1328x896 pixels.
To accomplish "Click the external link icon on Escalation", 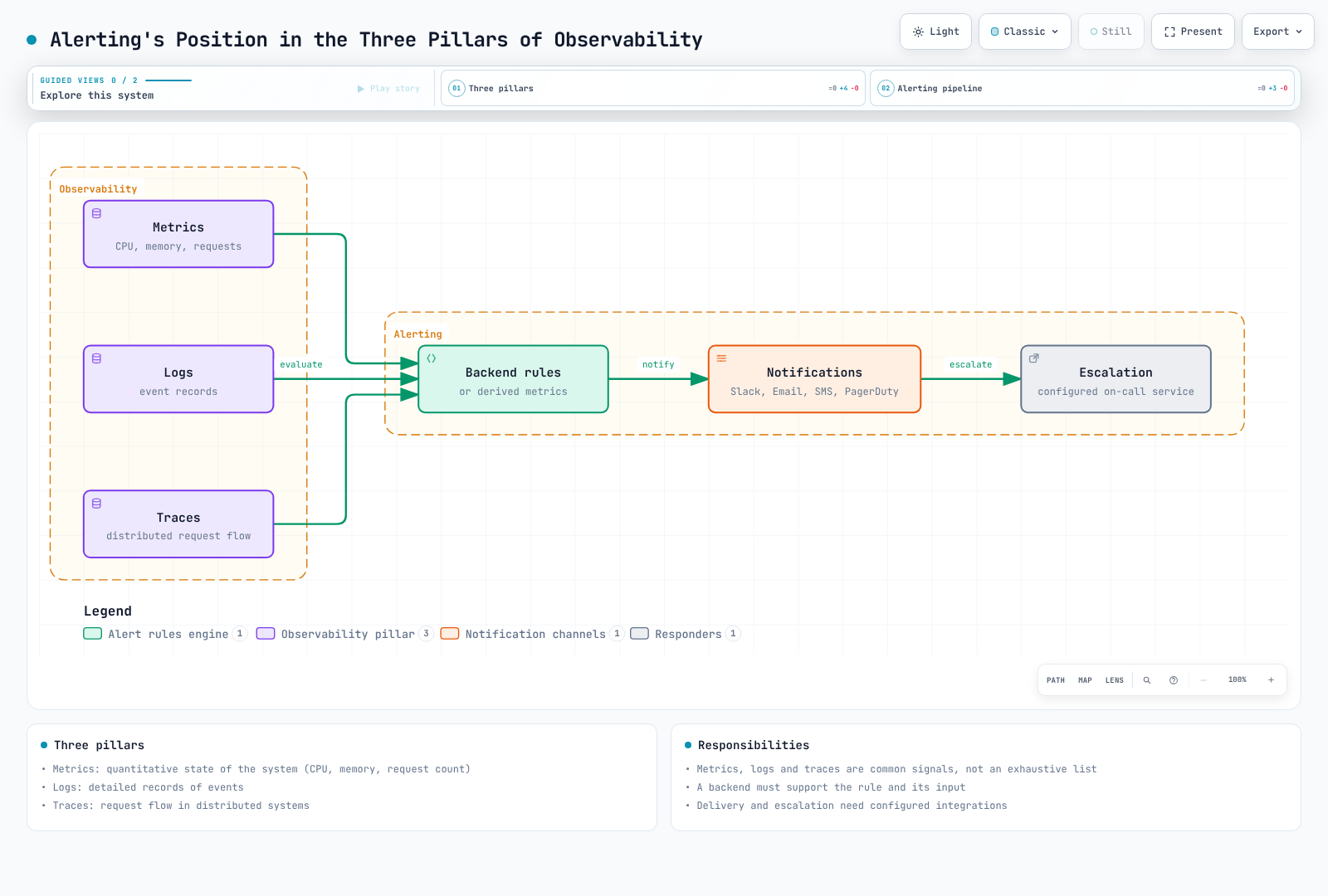I will (x=1033, y=358).
